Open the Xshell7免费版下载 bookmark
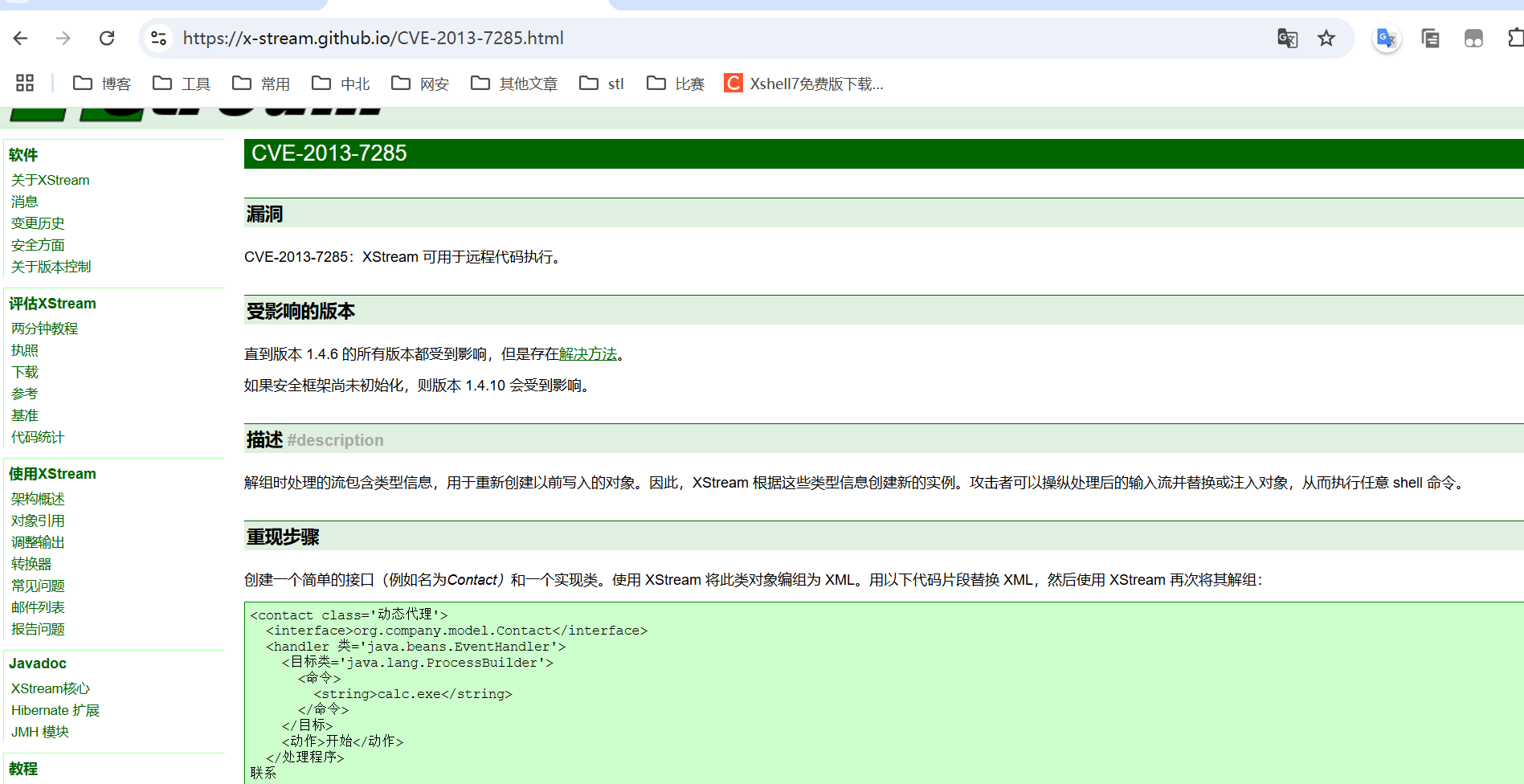Viewport: 1524px width, 784px height. [803, 84]
